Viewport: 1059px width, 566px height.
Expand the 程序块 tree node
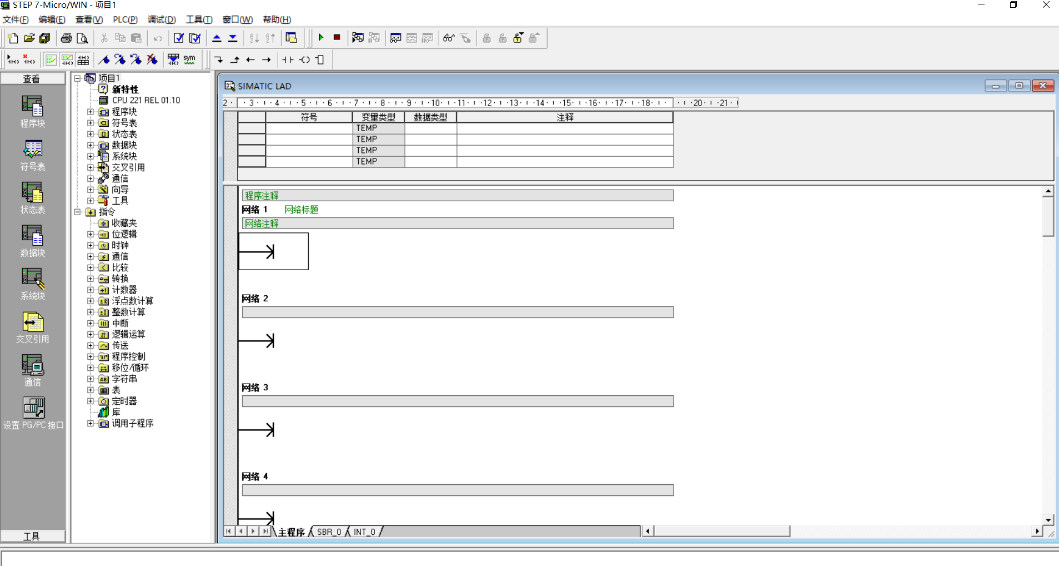point(91,112)
